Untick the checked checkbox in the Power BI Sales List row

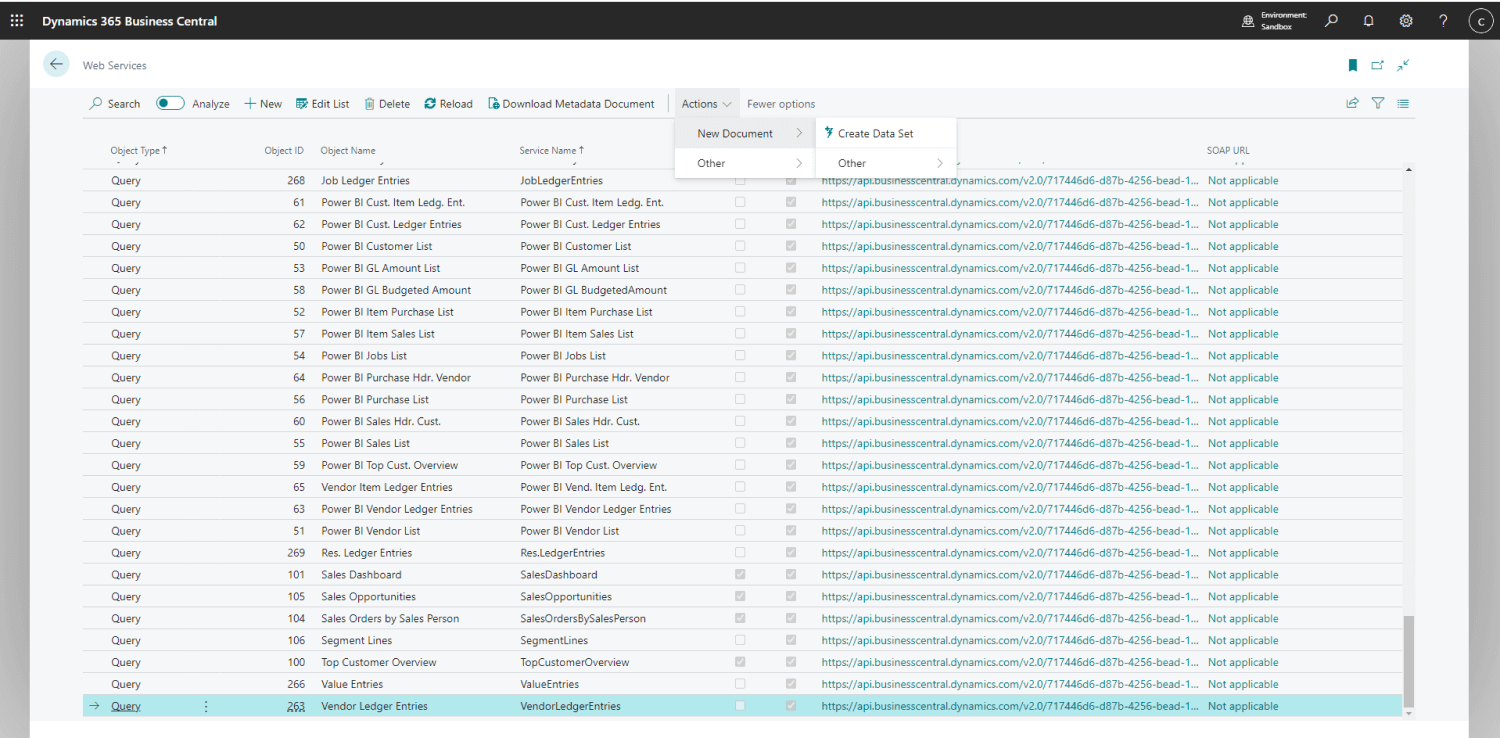click(x=791, y=443)
